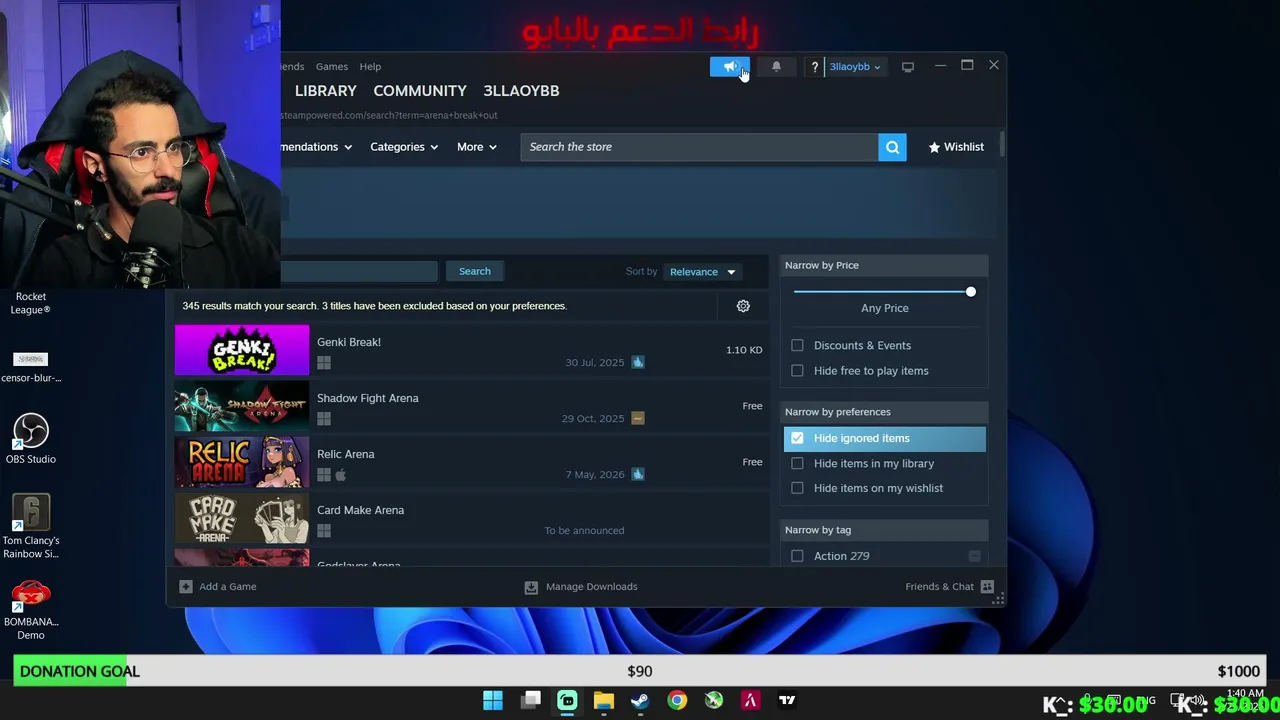This screenshot has height=720, width=1280.
Task: Focus the search term input box
Action: [x=359, y=272]
